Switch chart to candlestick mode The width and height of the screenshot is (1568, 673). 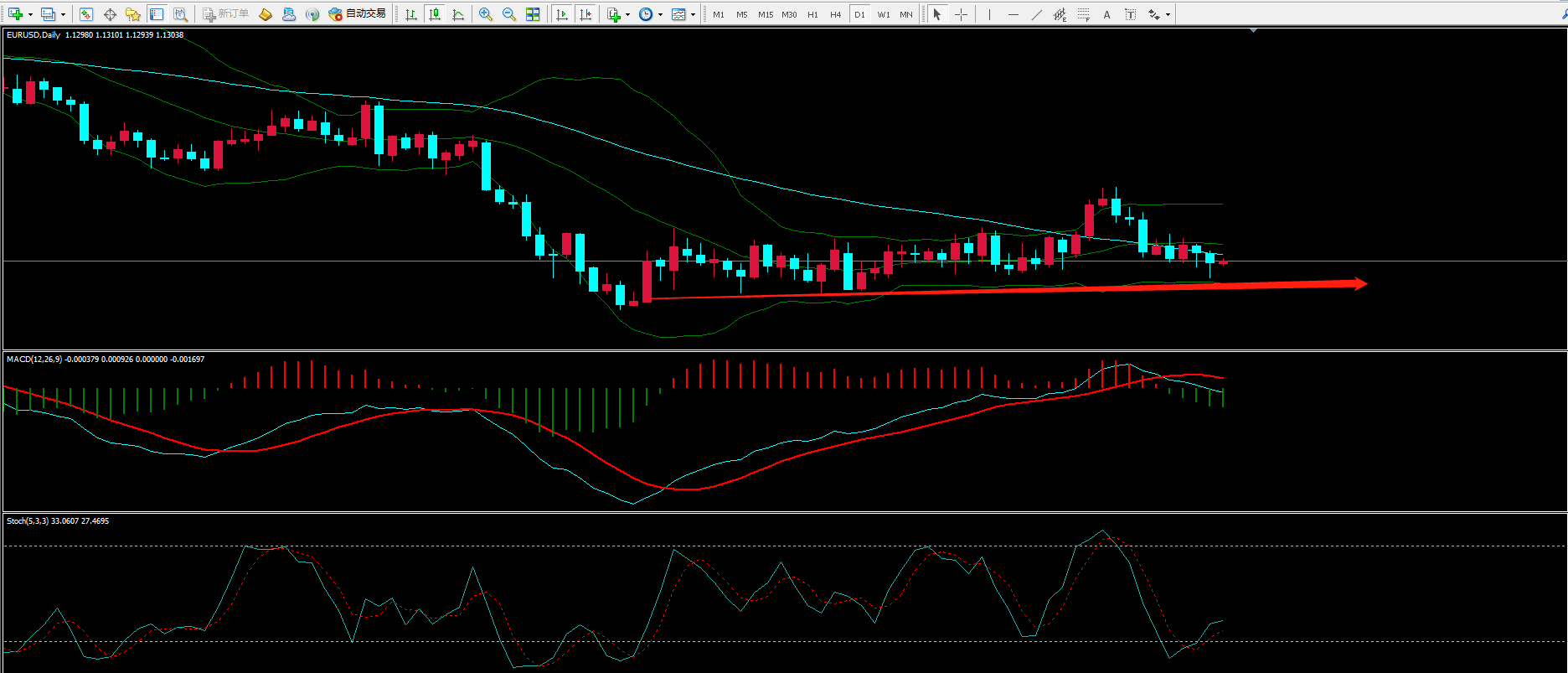pos(434,14)
